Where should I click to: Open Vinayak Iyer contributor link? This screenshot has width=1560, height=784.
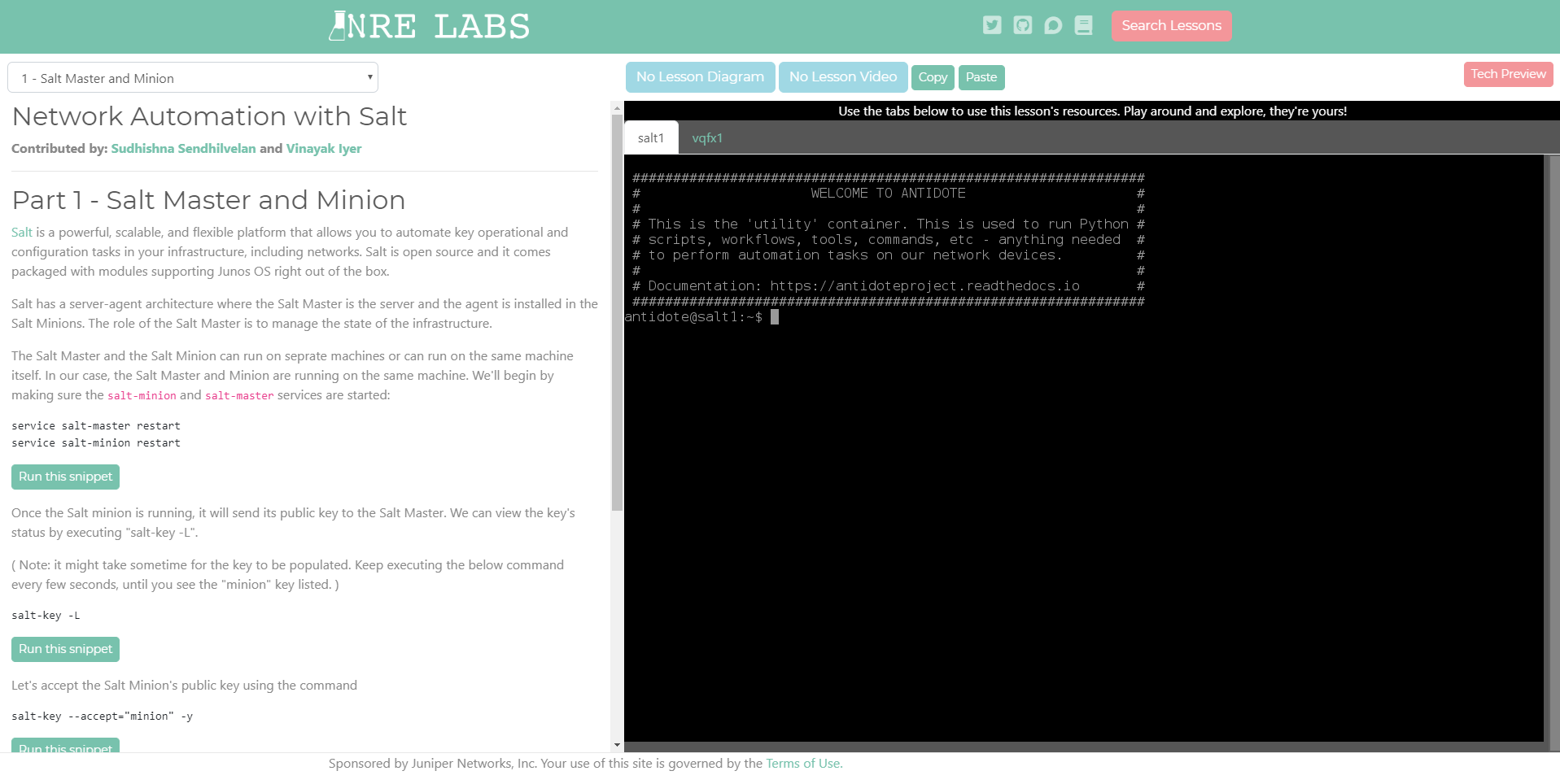pyautogui.click(x=324, y=149)
